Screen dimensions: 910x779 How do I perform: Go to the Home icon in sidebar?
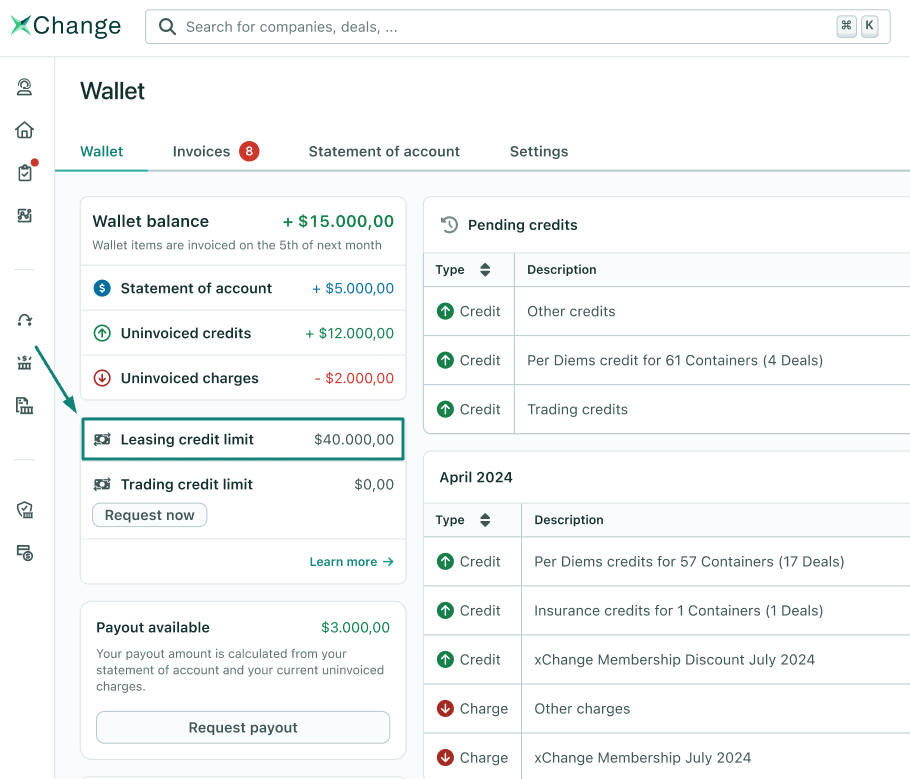click(25, 130)
